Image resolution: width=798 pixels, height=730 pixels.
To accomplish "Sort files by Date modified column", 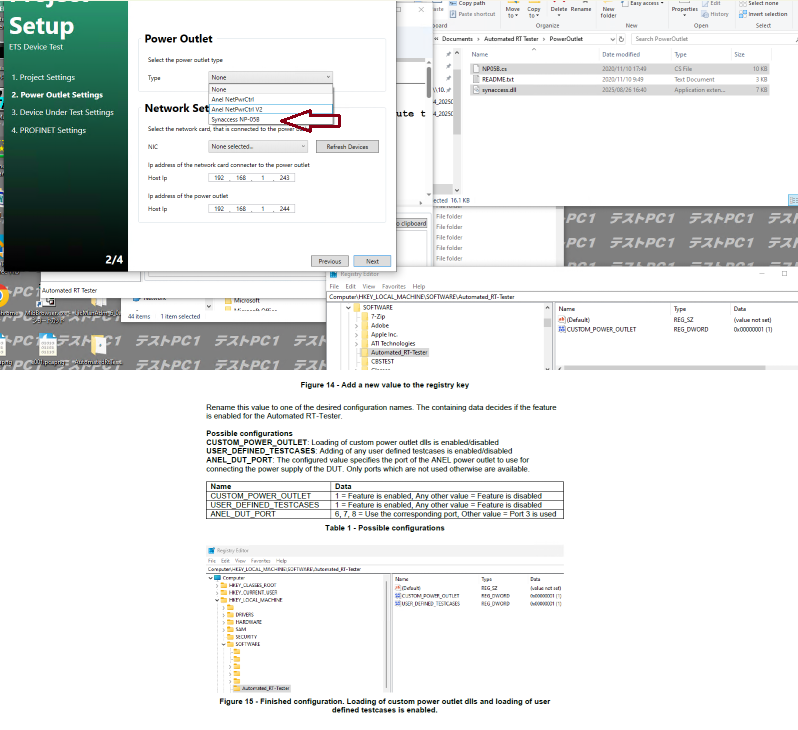I will pos(621,54).
